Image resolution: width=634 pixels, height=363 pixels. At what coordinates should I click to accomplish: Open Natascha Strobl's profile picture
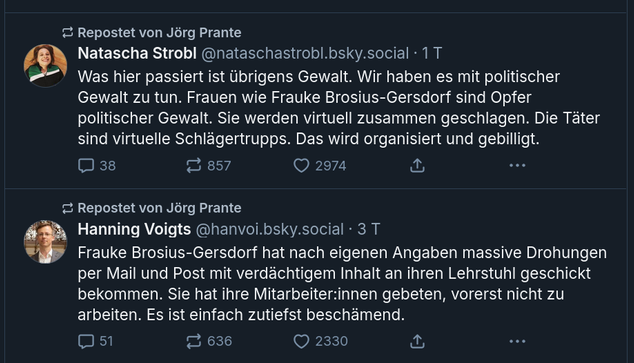pyautogui.click(x=45, y=65)
